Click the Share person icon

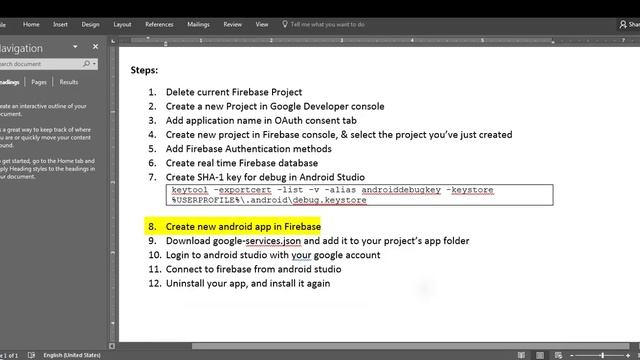[x=623, y=24]
